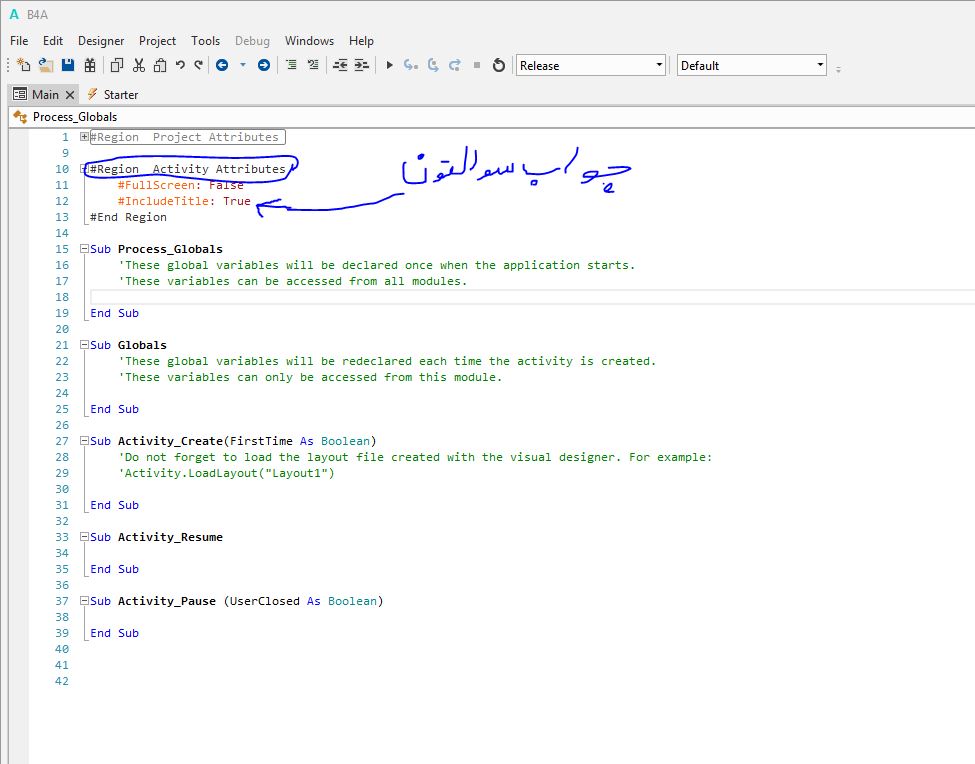Screen dimensions: 975x764
Task: Click the Open project folder icon
Action: 46,65
